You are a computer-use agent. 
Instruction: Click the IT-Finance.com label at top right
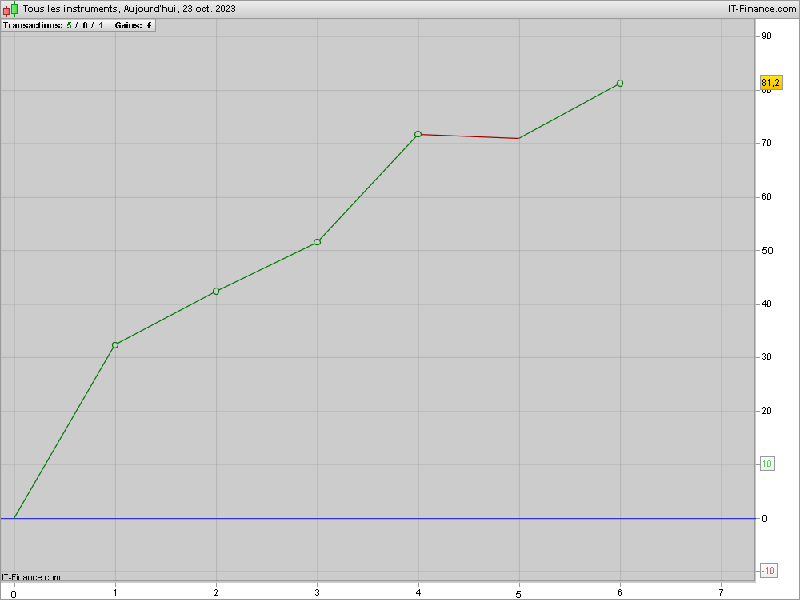pyautogui.click(x=762, y=9)
